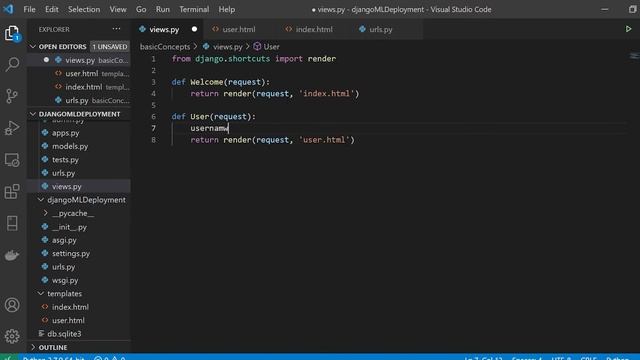Open the Run menu
The image size is (640, 360).
pos(162,9)
